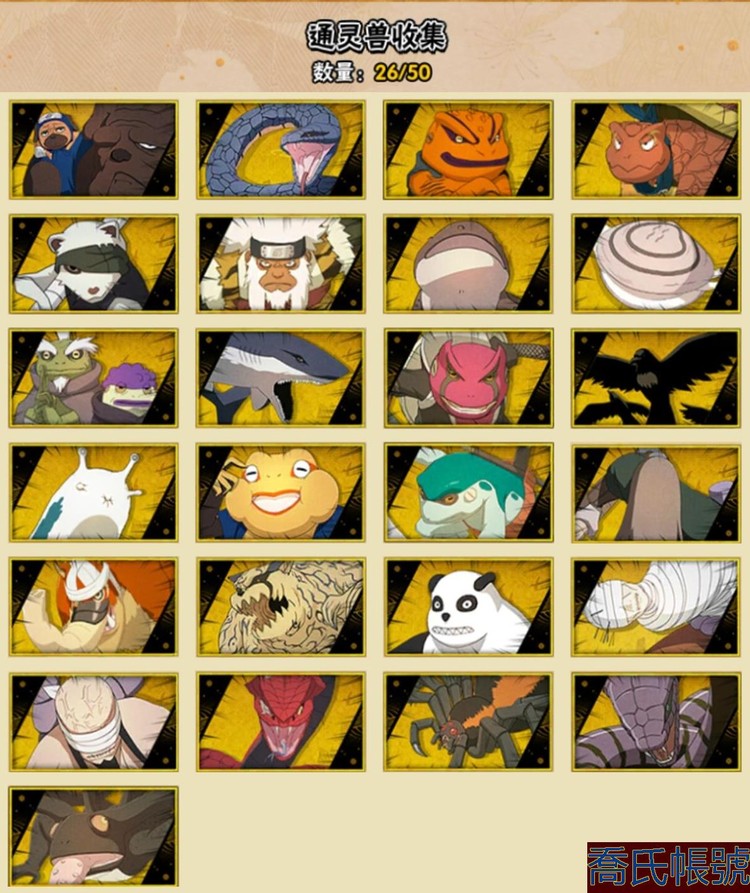Select the monkey king Enma card

pos(281,264)
